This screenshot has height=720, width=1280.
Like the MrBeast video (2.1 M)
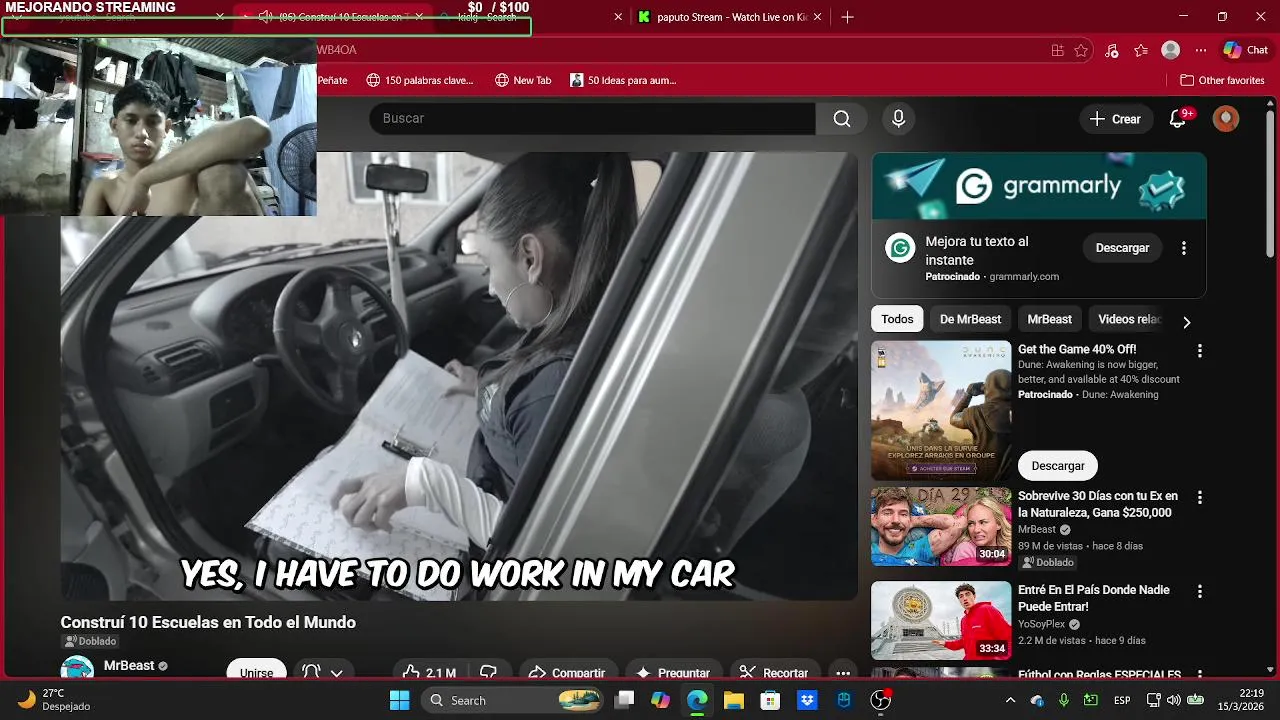tap(429, 673)
